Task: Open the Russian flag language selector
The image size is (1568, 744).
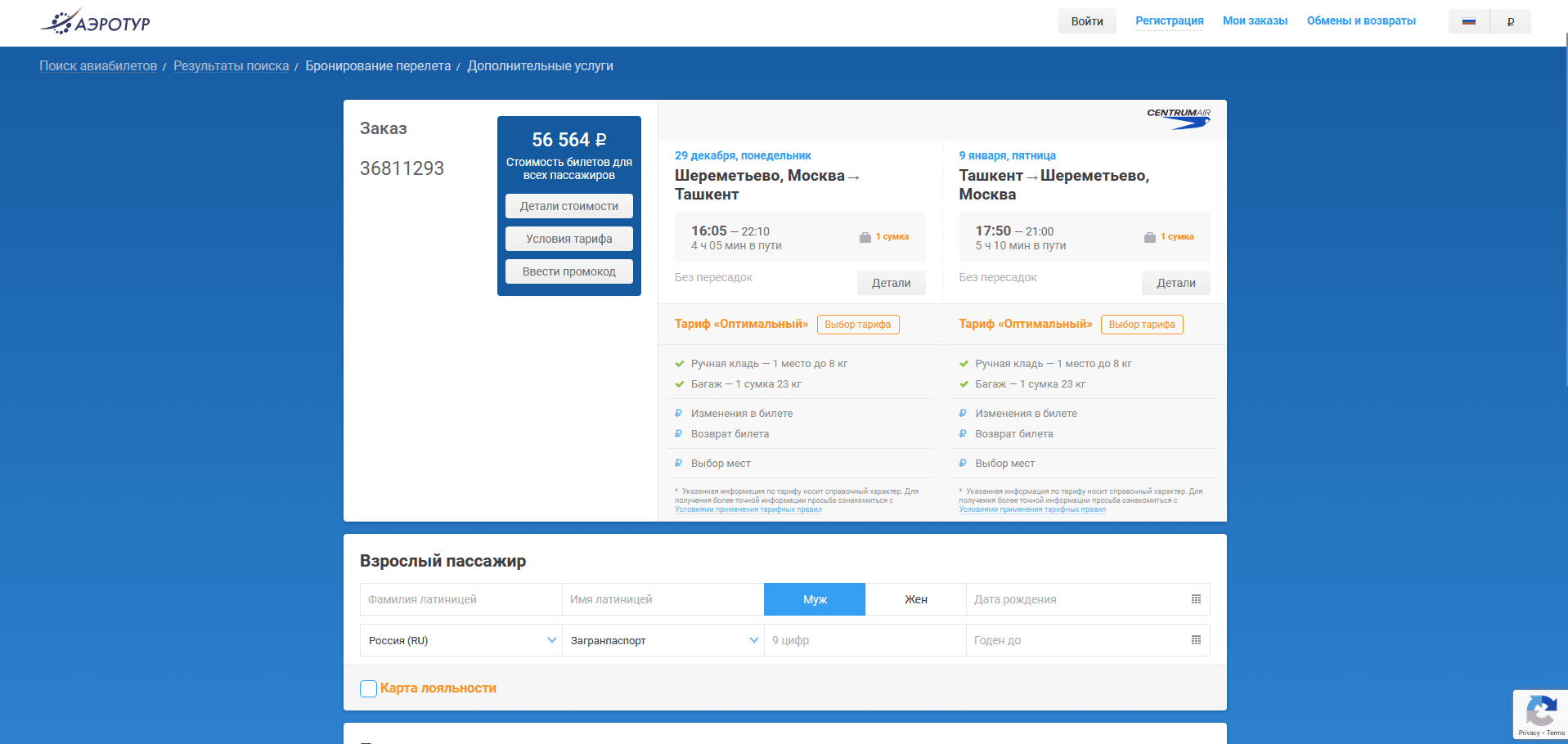Action: coord(1468,21)
